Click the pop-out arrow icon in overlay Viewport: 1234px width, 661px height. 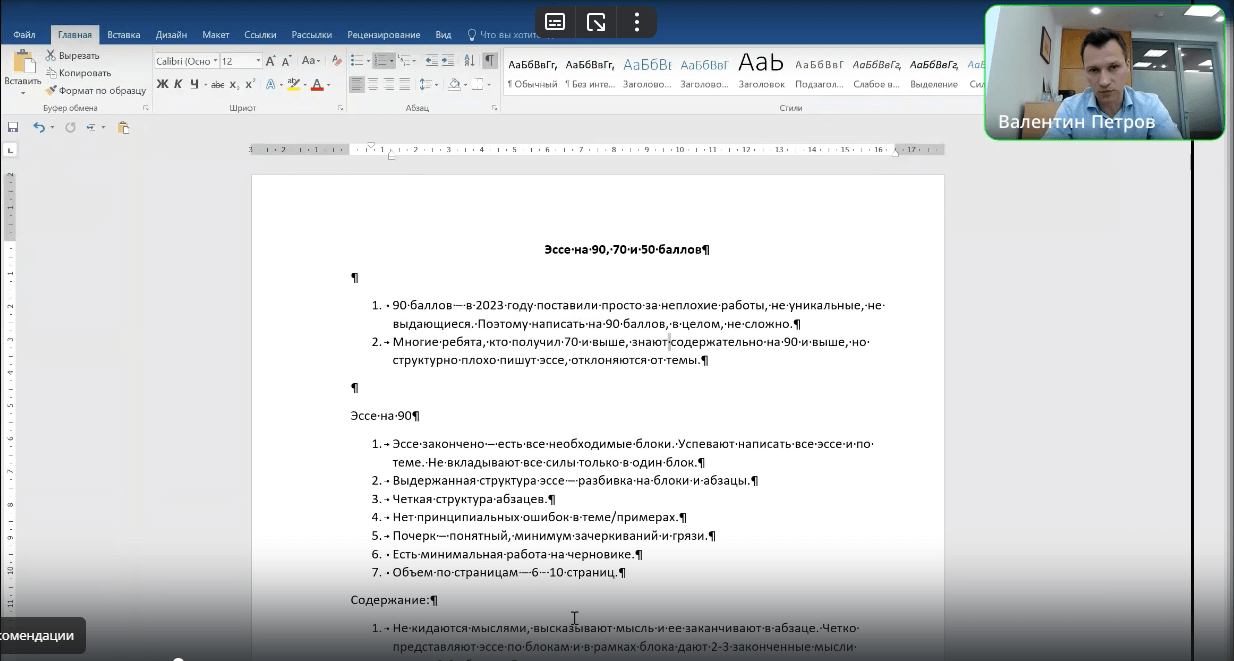(x=596, y=22)
